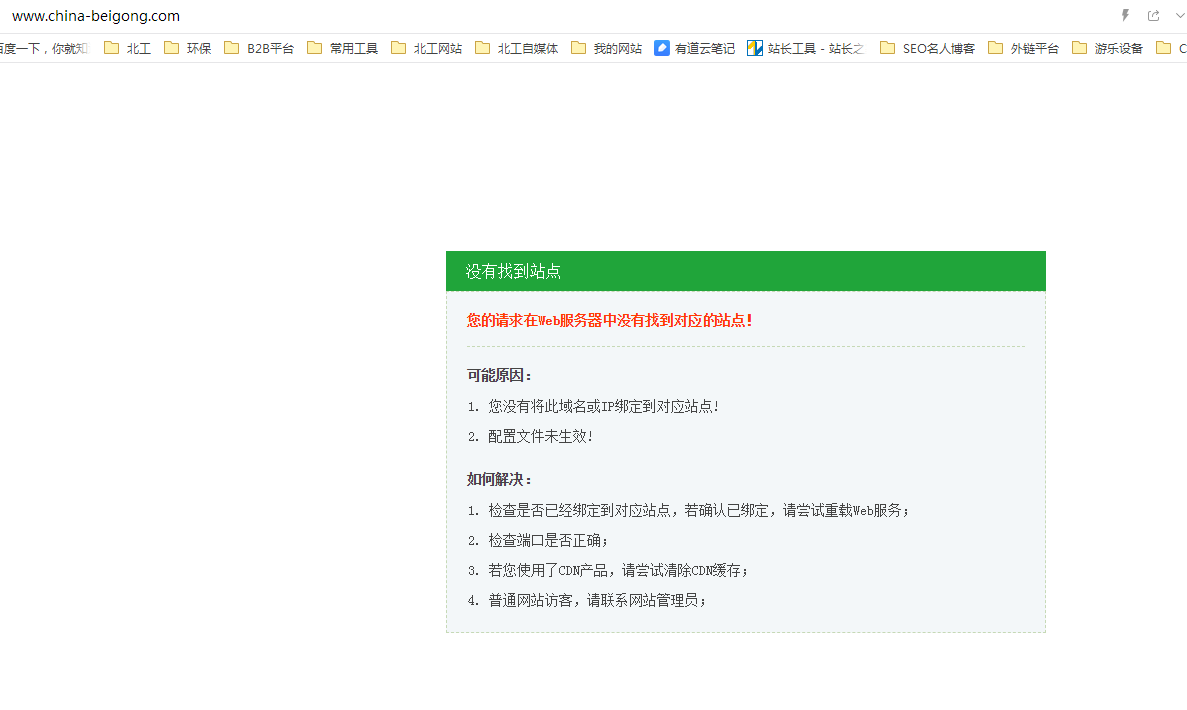1187x710 pixels.
Task: Open the 我的网站 bookmark folder
Action: (x=607, y=48)
